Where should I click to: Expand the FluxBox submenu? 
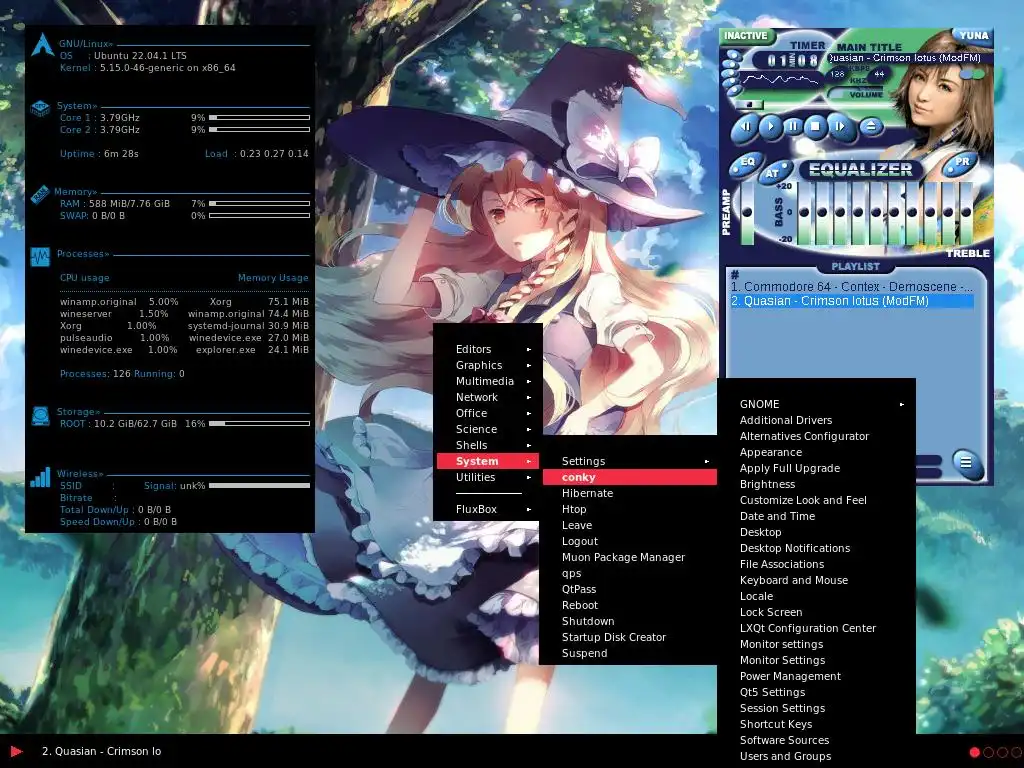pyautogui.click(x=488, y=509)
